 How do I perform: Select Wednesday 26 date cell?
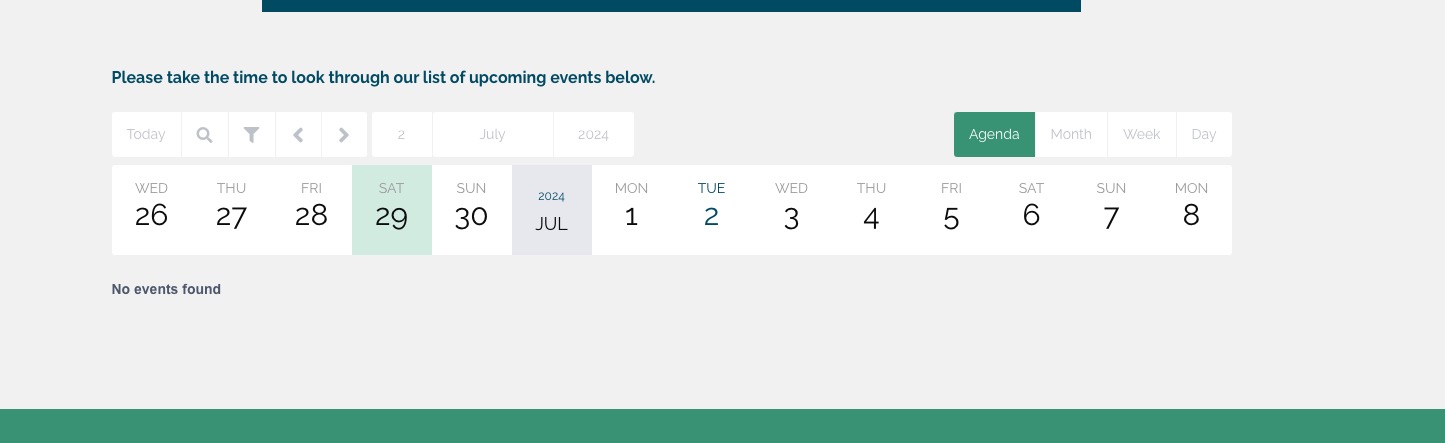pos(152,210)
